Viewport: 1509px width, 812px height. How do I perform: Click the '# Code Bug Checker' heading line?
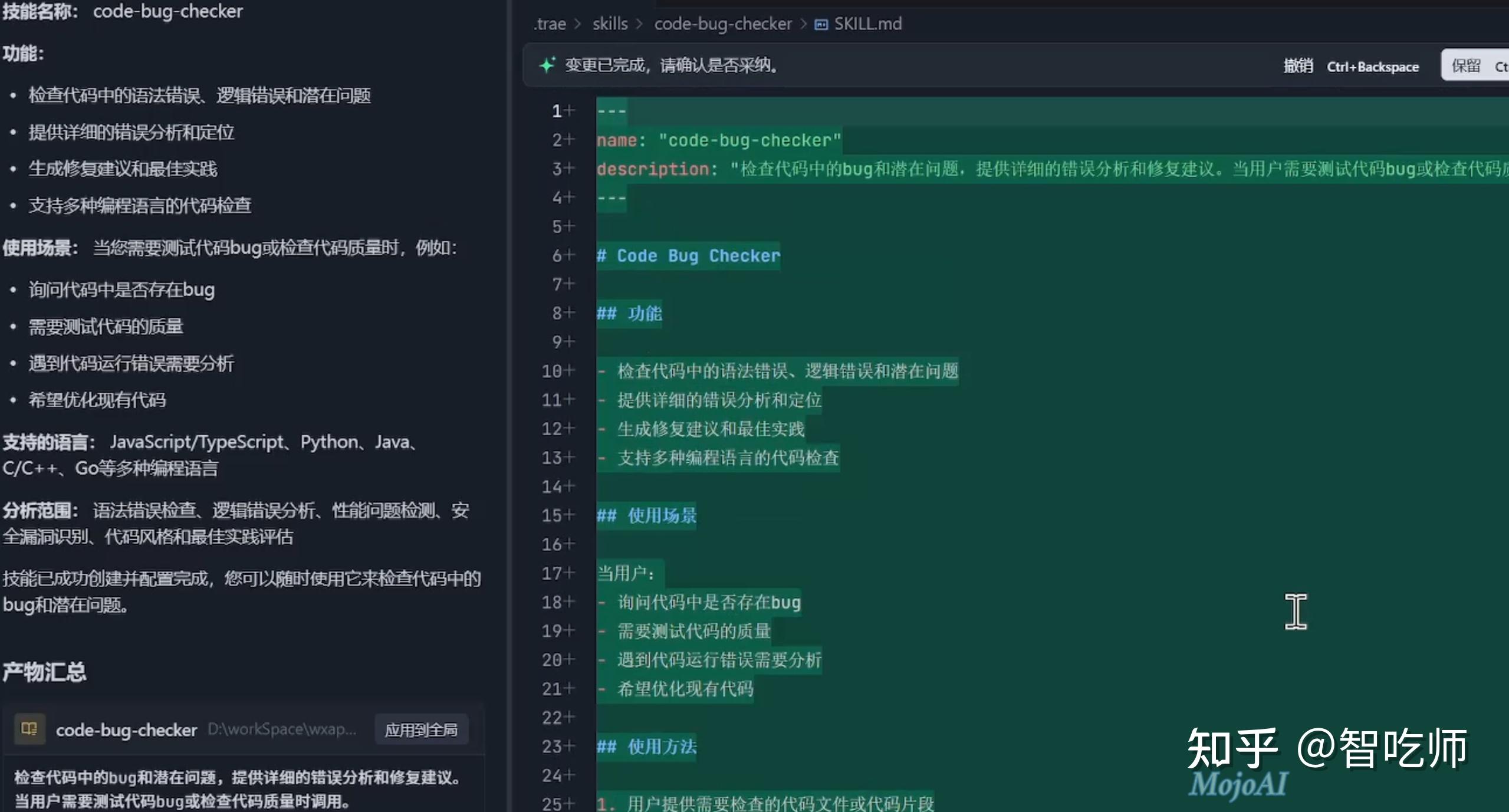click(688, 256)
